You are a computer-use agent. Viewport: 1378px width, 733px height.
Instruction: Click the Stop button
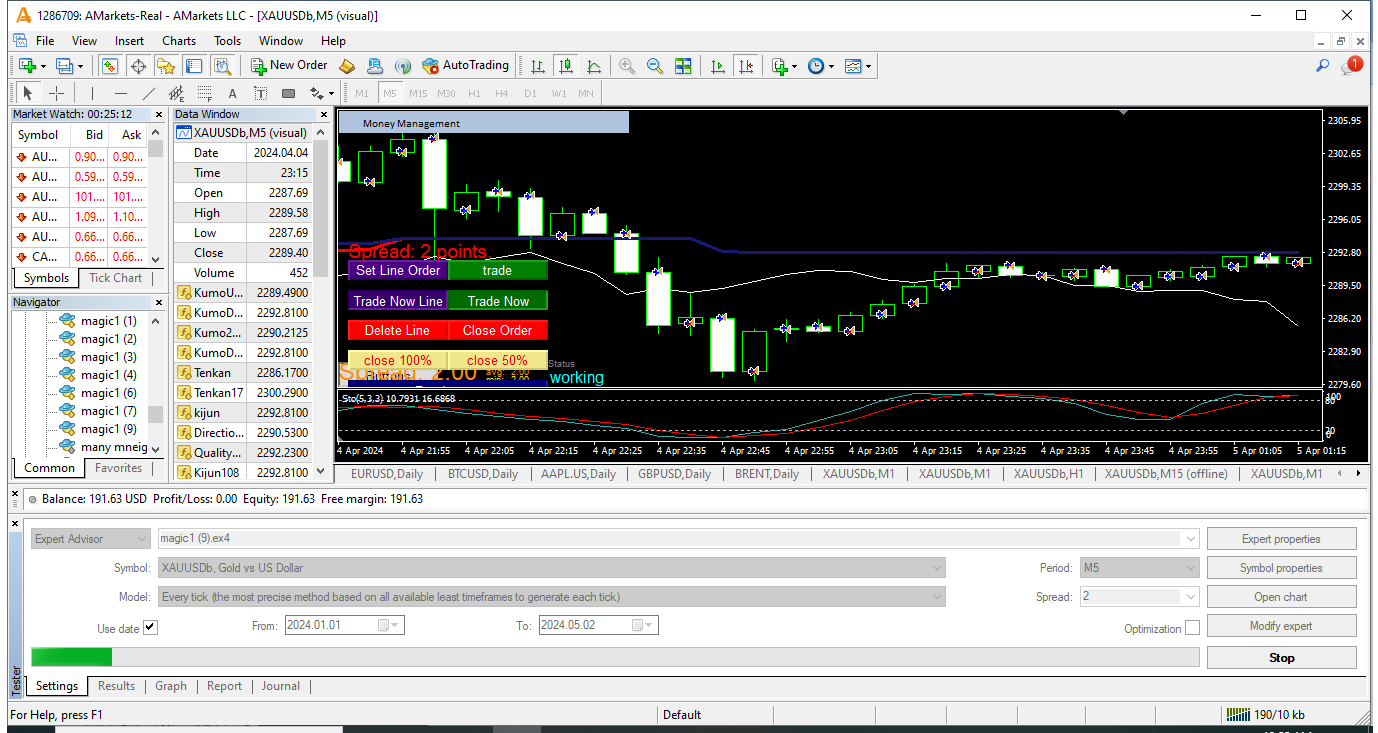1281,658
